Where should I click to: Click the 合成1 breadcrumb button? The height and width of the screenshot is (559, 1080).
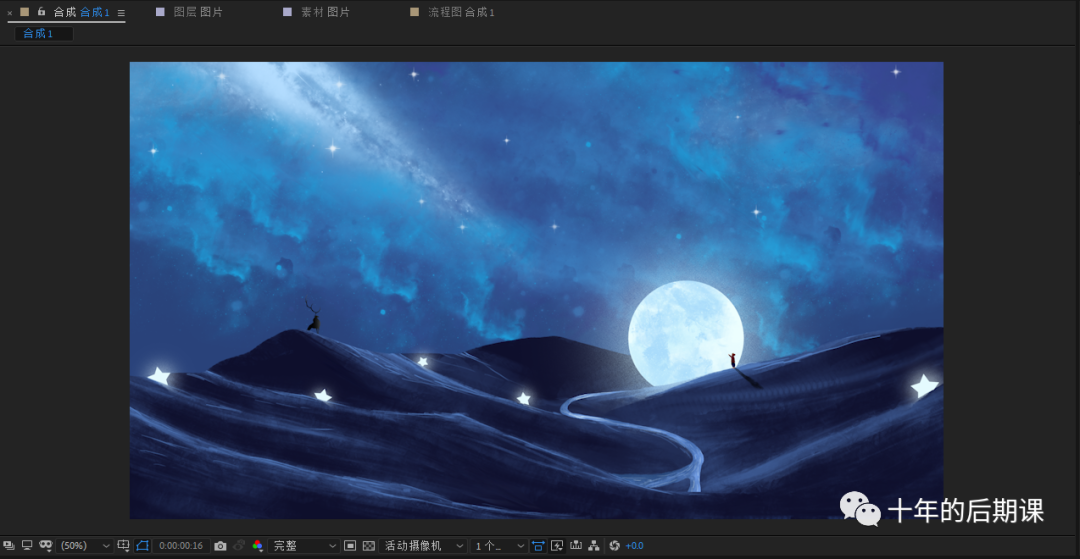[x=38, y=34]
